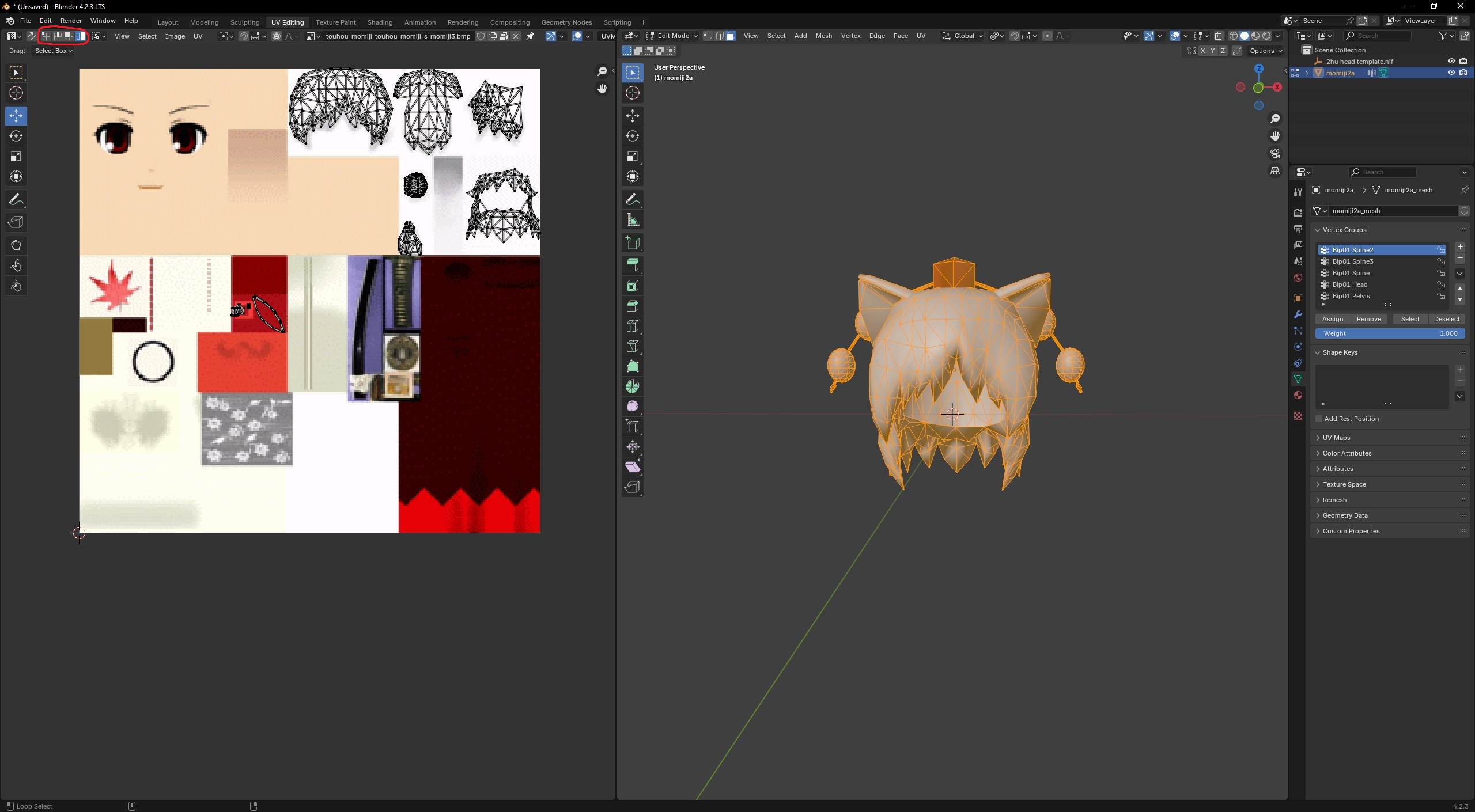The height and width of the screenshot is (812, 1475).
Task: Adjust the Weight slider
Action: coord(1390,333)
